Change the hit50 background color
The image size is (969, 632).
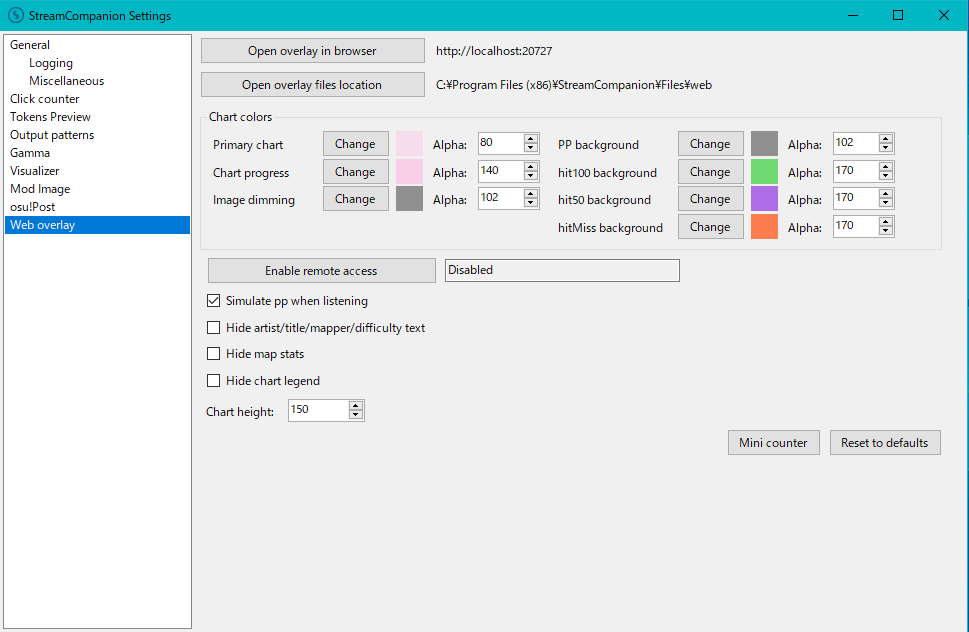[710, 199]
